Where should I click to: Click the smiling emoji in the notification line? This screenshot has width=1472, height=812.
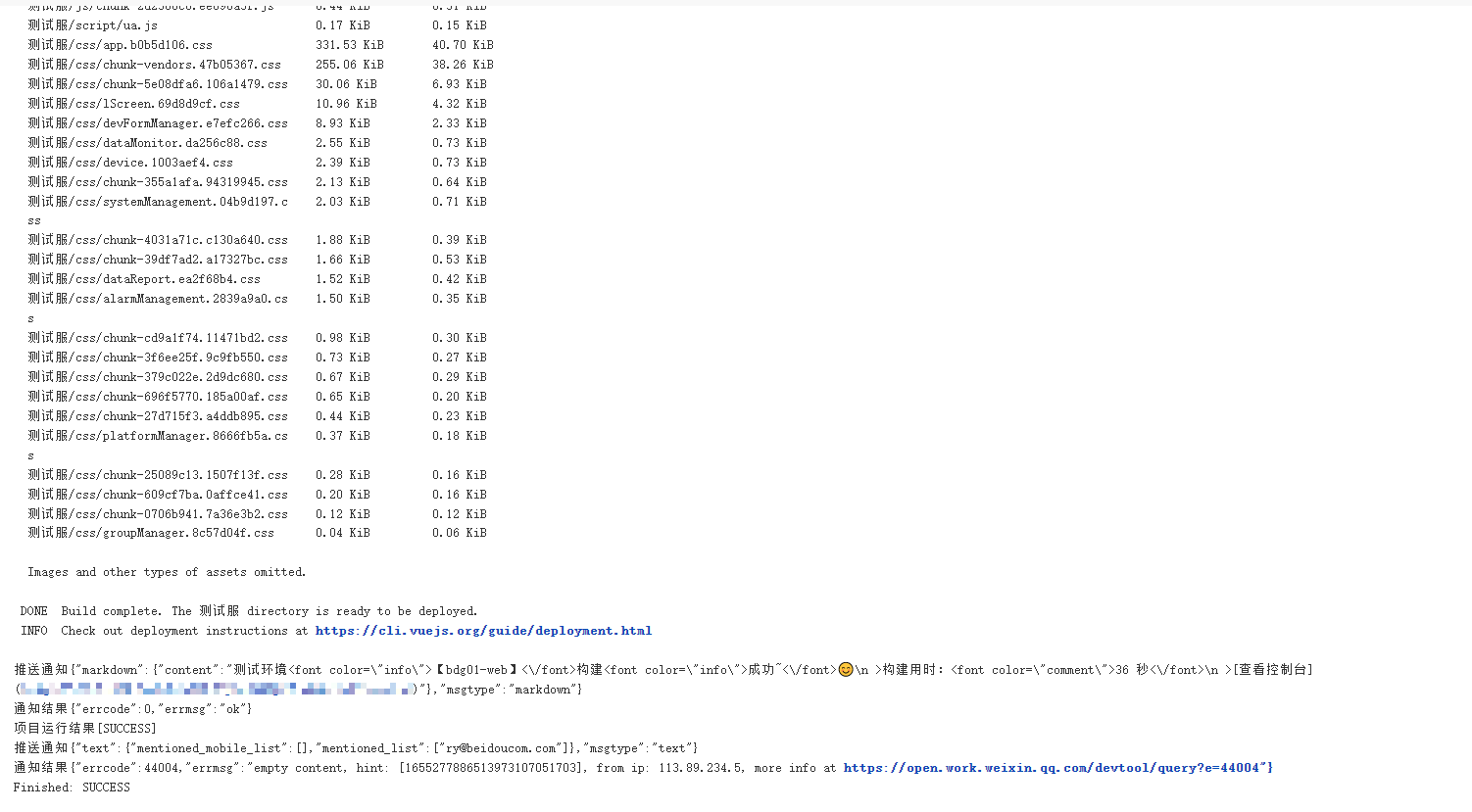pyautogui.click(x=846, y=670)
